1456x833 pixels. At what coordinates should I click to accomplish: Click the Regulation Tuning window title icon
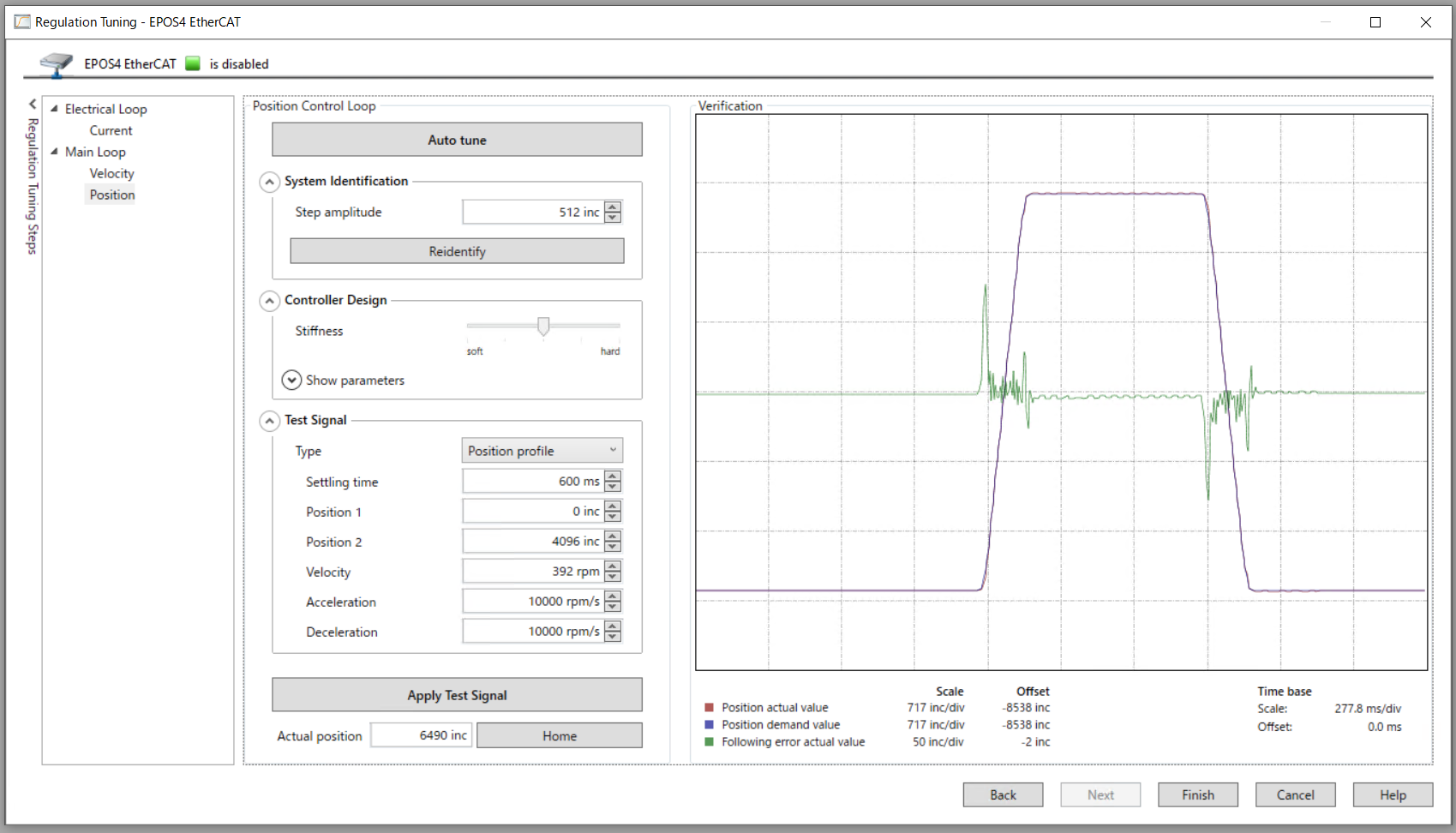[x=22, y=21]
